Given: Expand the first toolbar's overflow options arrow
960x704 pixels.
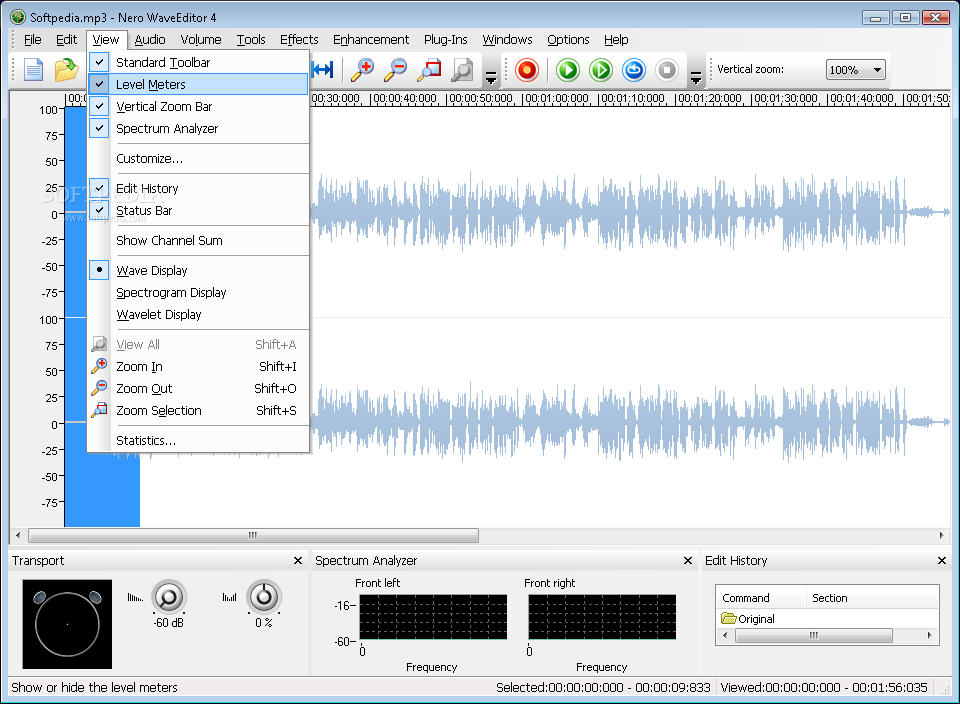Looking at the screenshot, I should (x=490, y=78).
